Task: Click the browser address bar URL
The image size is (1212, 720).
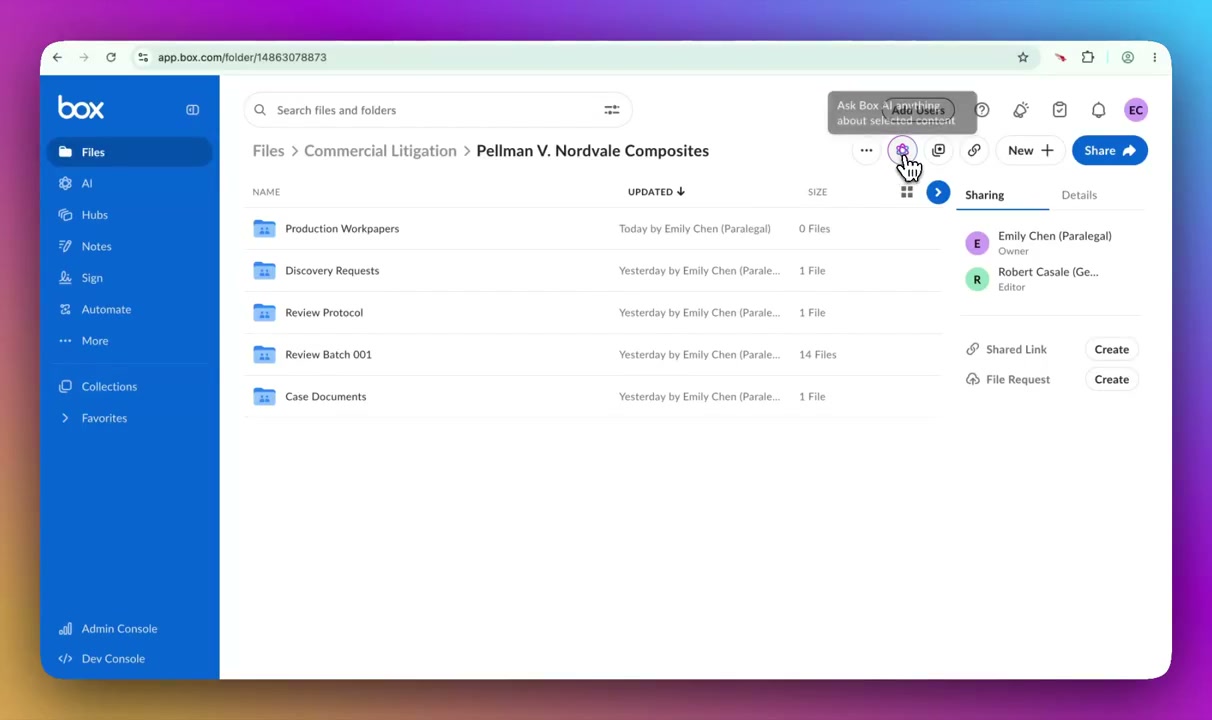Action: 242,58
